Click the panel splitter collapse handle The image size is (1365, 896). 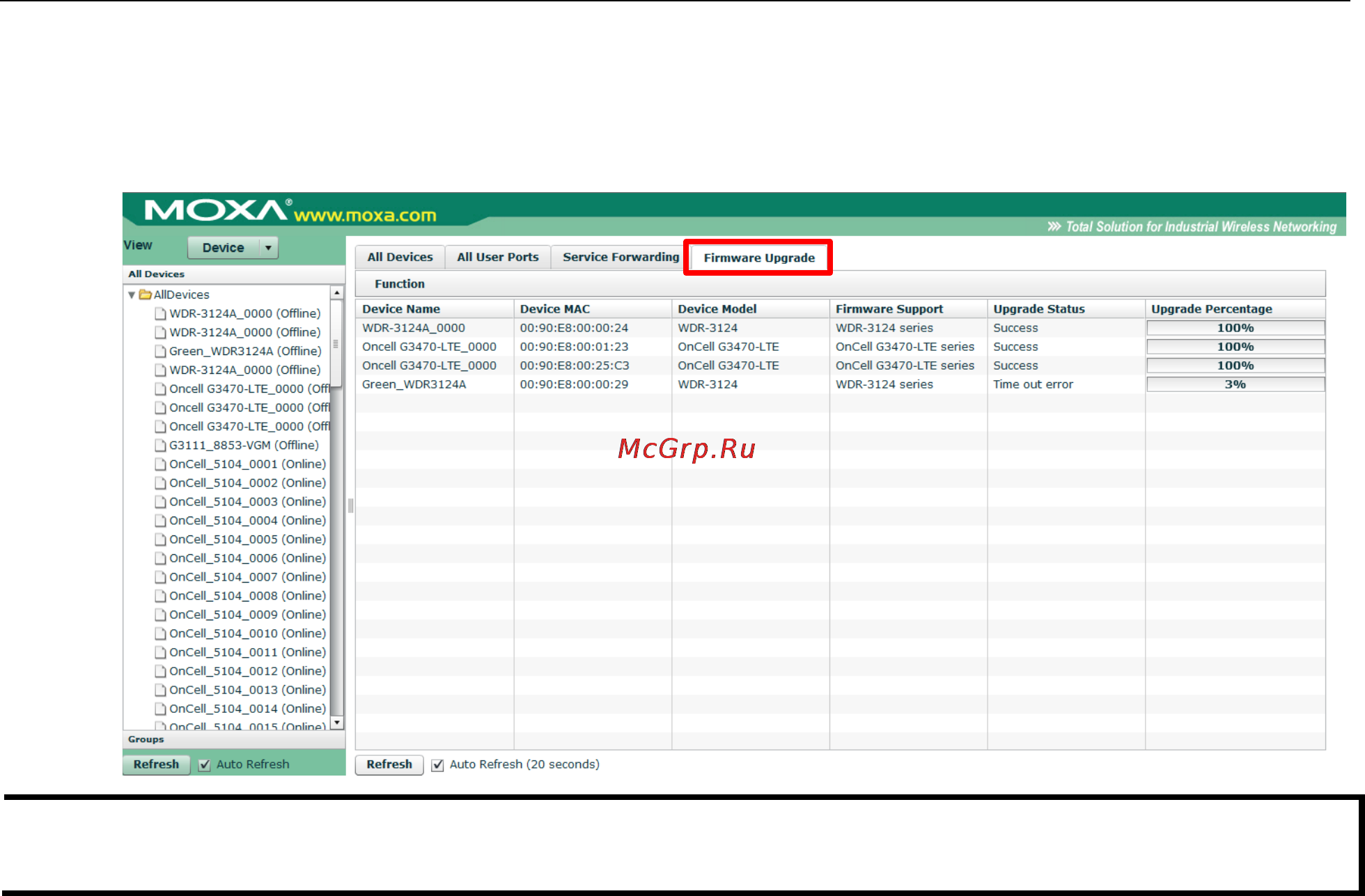click(x=350, y=506)
